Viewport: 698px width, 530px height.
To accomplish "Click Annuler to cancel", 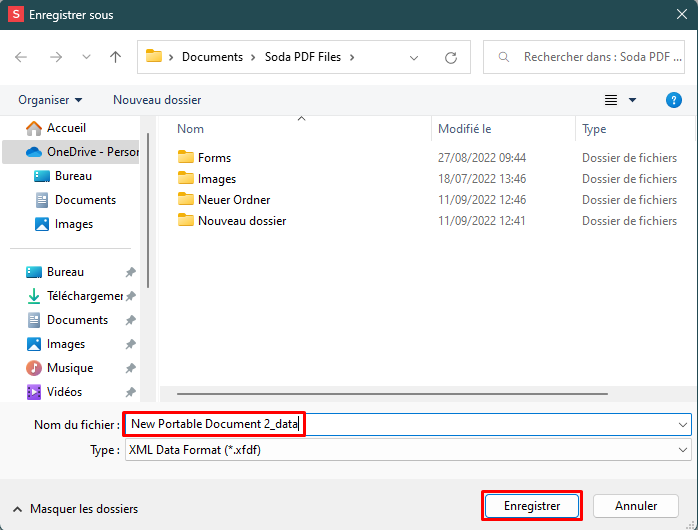I will coord(636,506).
